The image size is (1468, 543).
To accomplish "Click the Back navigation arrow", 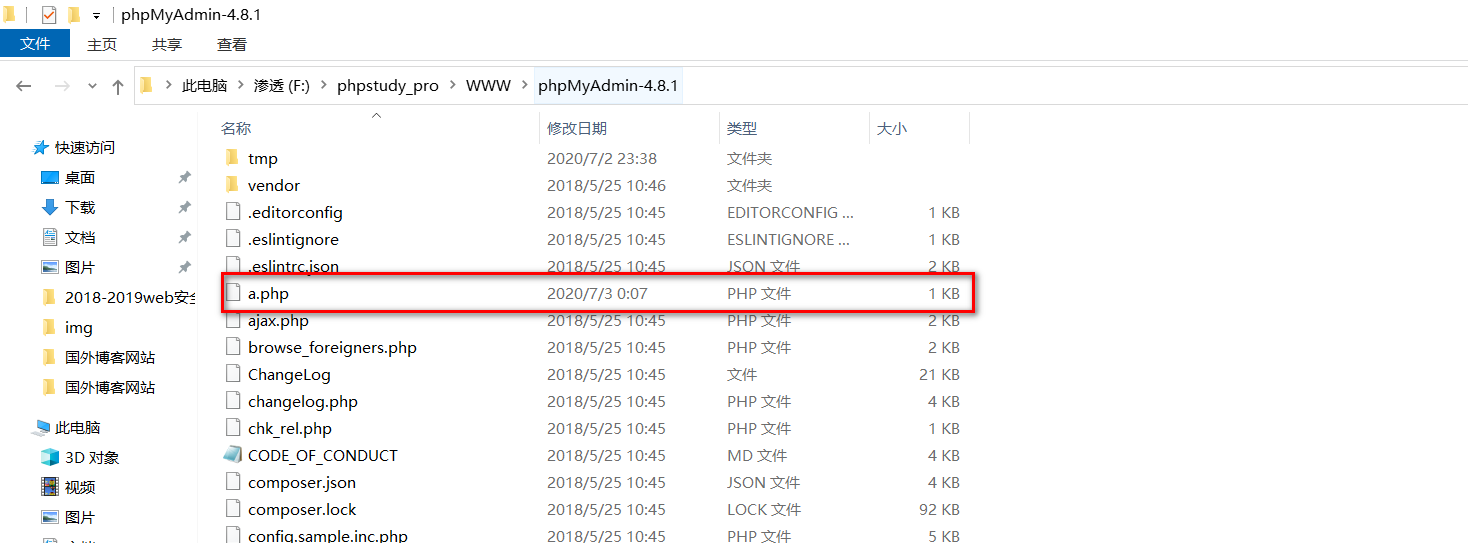I will (24, 86).
